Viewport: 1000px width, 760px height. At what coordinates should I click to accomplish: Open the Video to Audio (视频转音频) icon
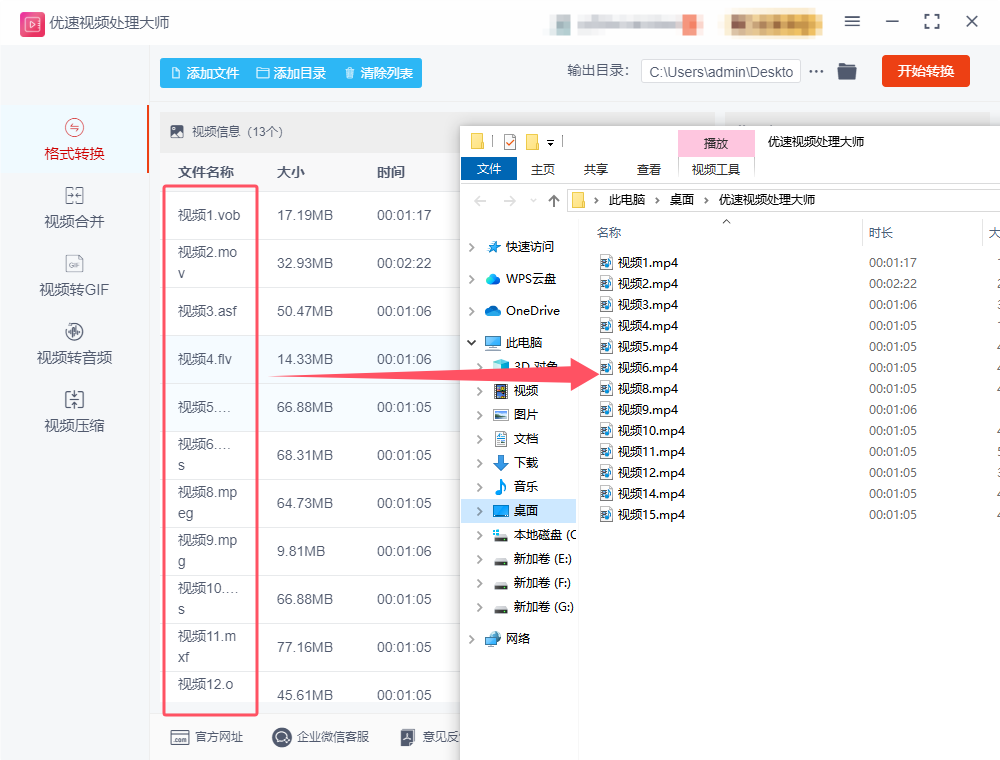point(74,332)
